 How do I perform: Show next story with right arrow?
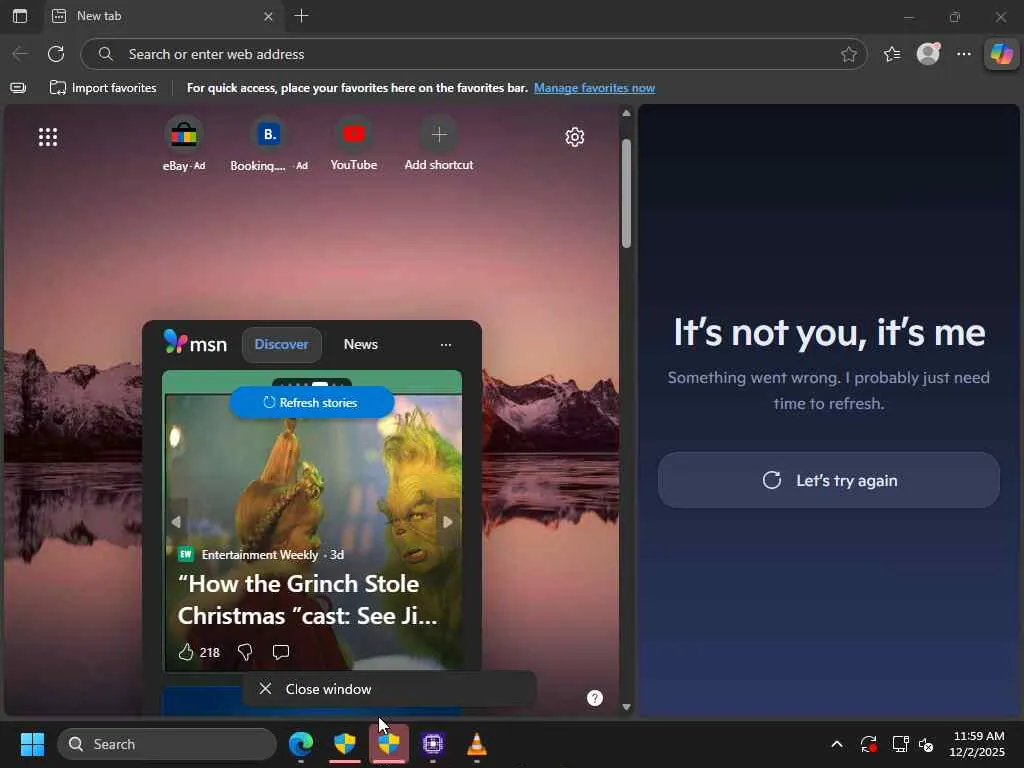click(447, 522)
